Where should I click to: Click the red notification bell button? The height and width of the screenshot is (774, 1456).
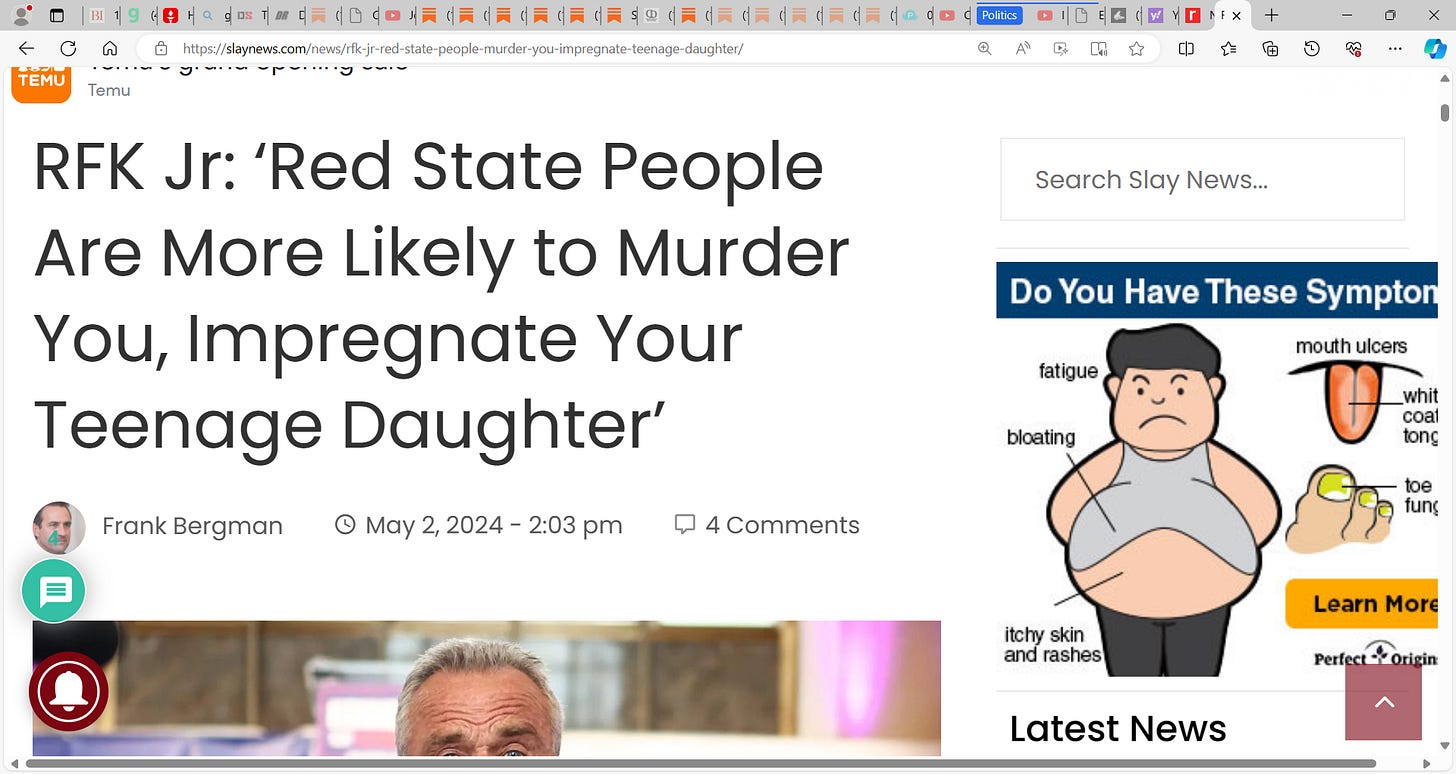tap(68, 691)
